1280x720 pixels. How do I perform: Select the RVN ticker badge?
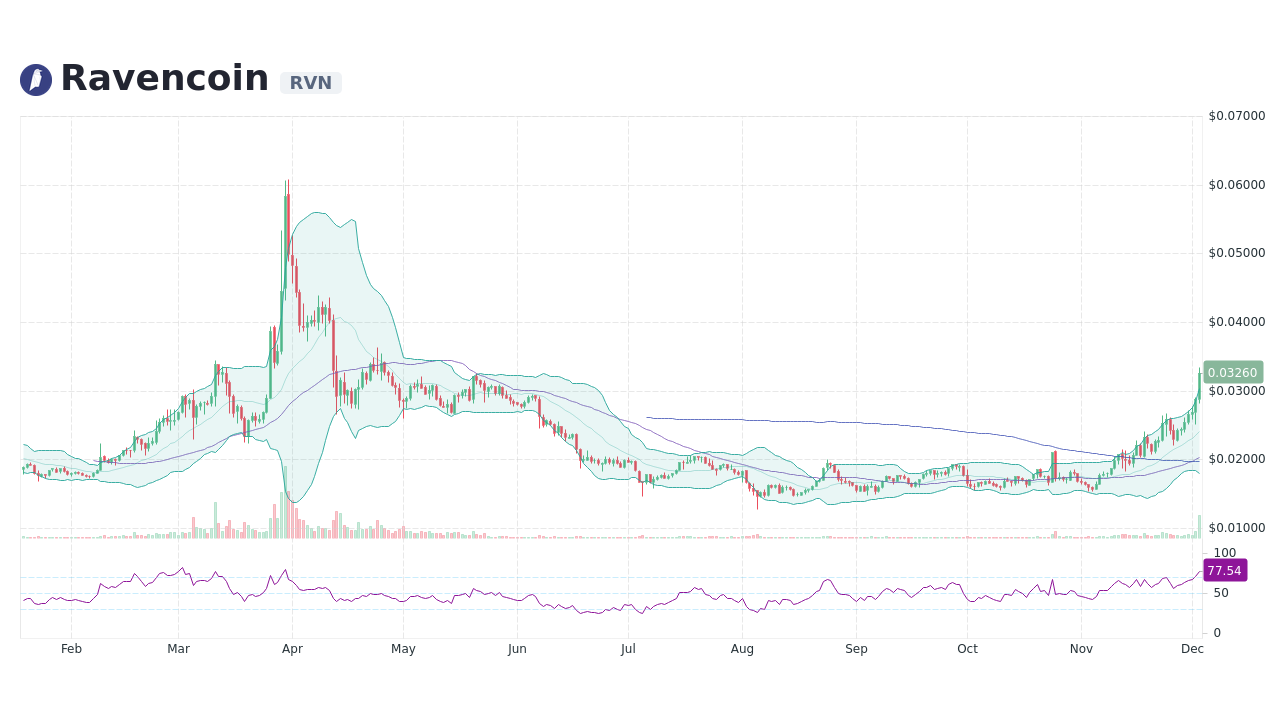[x=311, y=83]
